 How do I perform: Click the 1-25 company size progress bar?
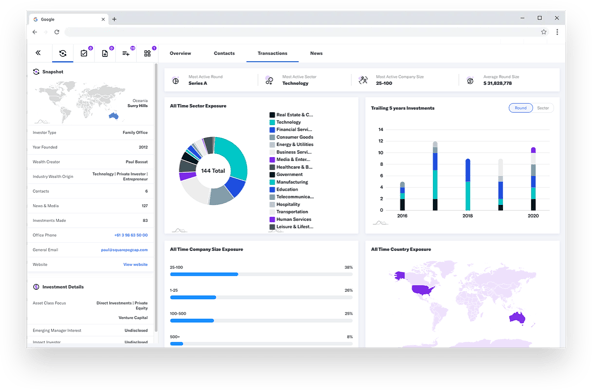coord(261,298)
